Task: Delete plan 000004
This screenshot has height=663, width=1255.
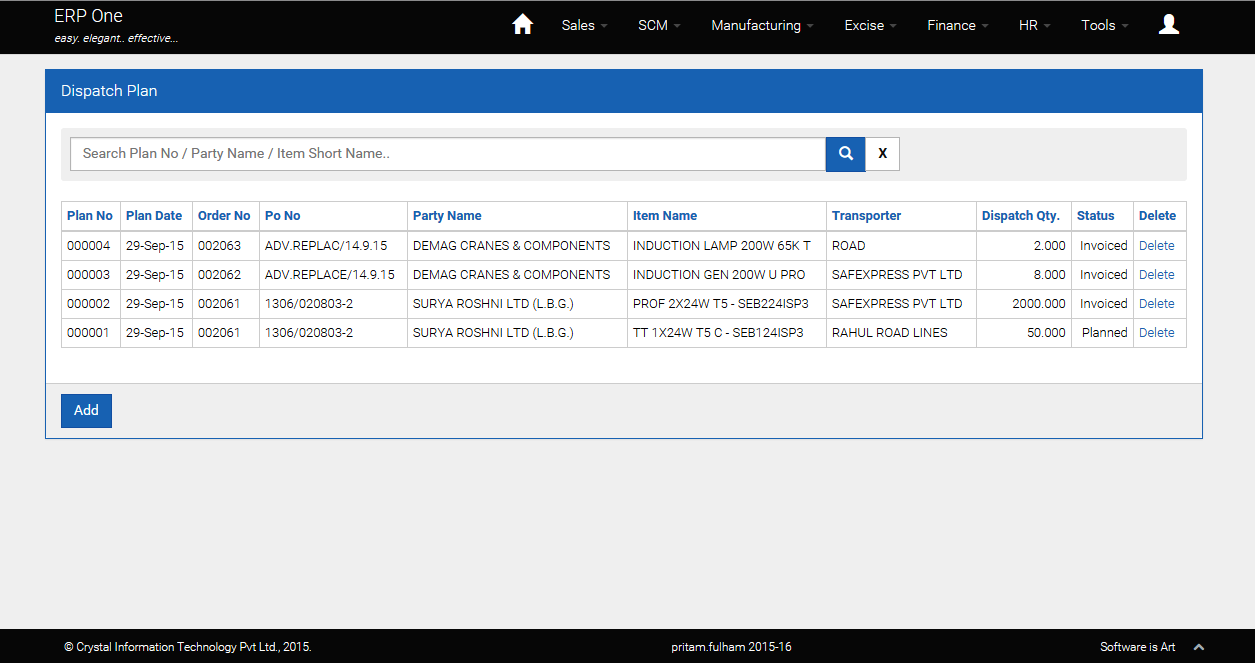Action: coord(1156,246)
